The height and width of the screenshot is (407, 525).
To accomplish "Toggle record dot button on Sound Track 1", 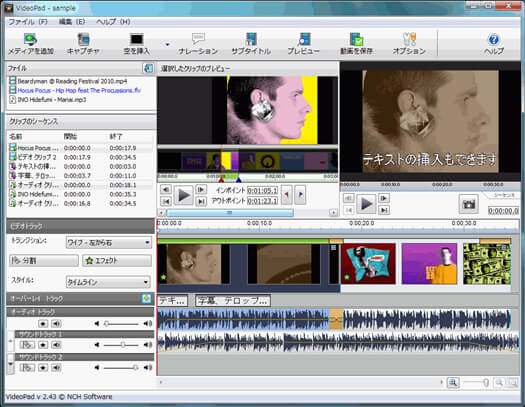I will tap(43, 344).
